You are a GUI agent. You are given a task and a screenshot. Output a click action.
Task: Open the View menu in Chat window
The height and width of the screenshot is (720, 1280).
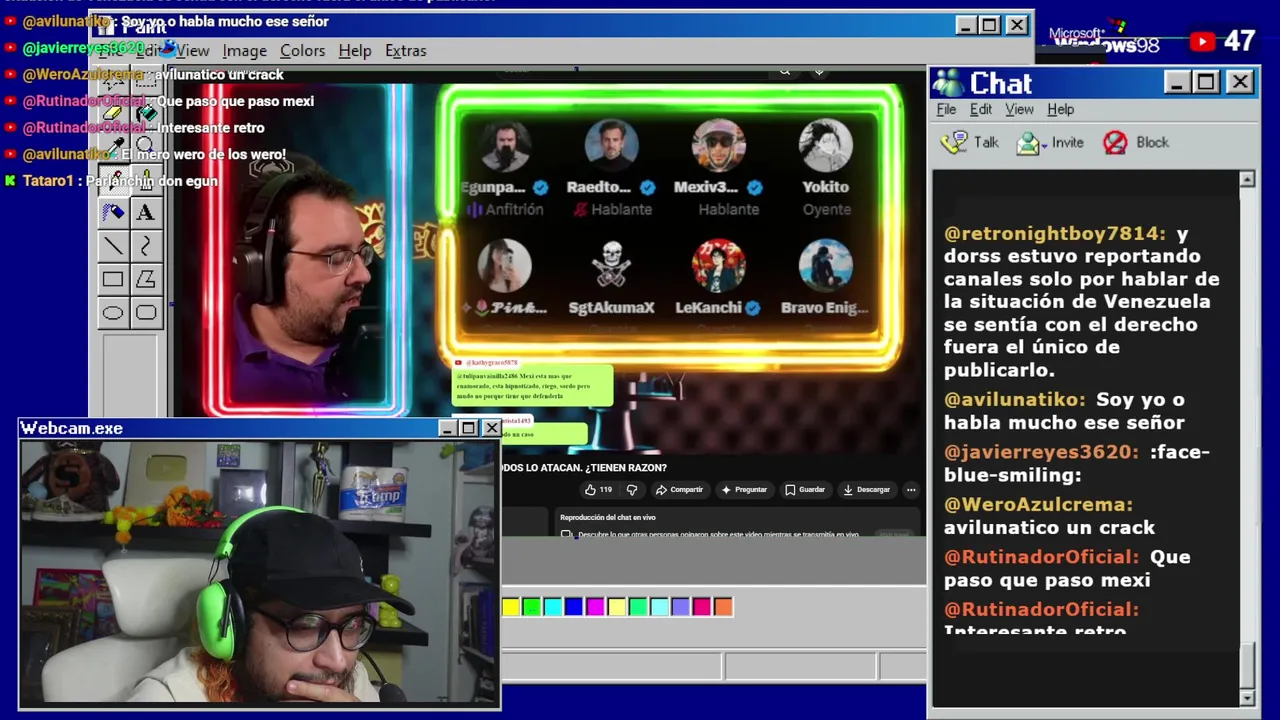[1019, 109]
